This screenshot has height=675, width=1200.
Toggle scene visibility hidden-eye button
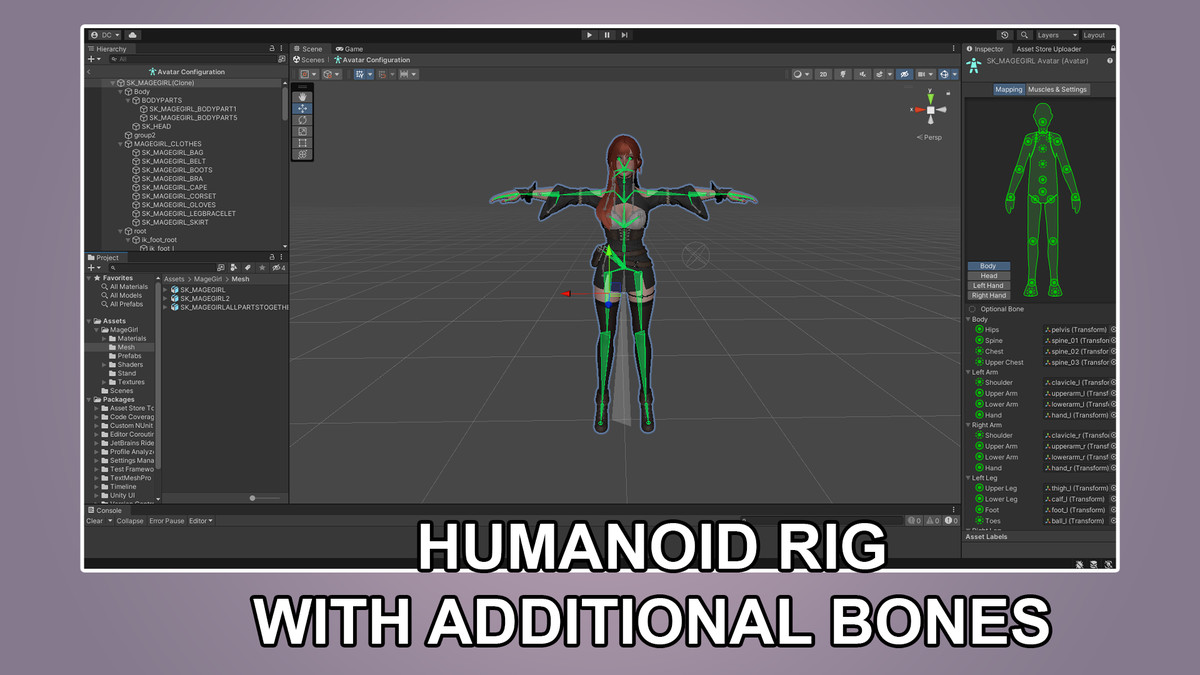point(903,74)
